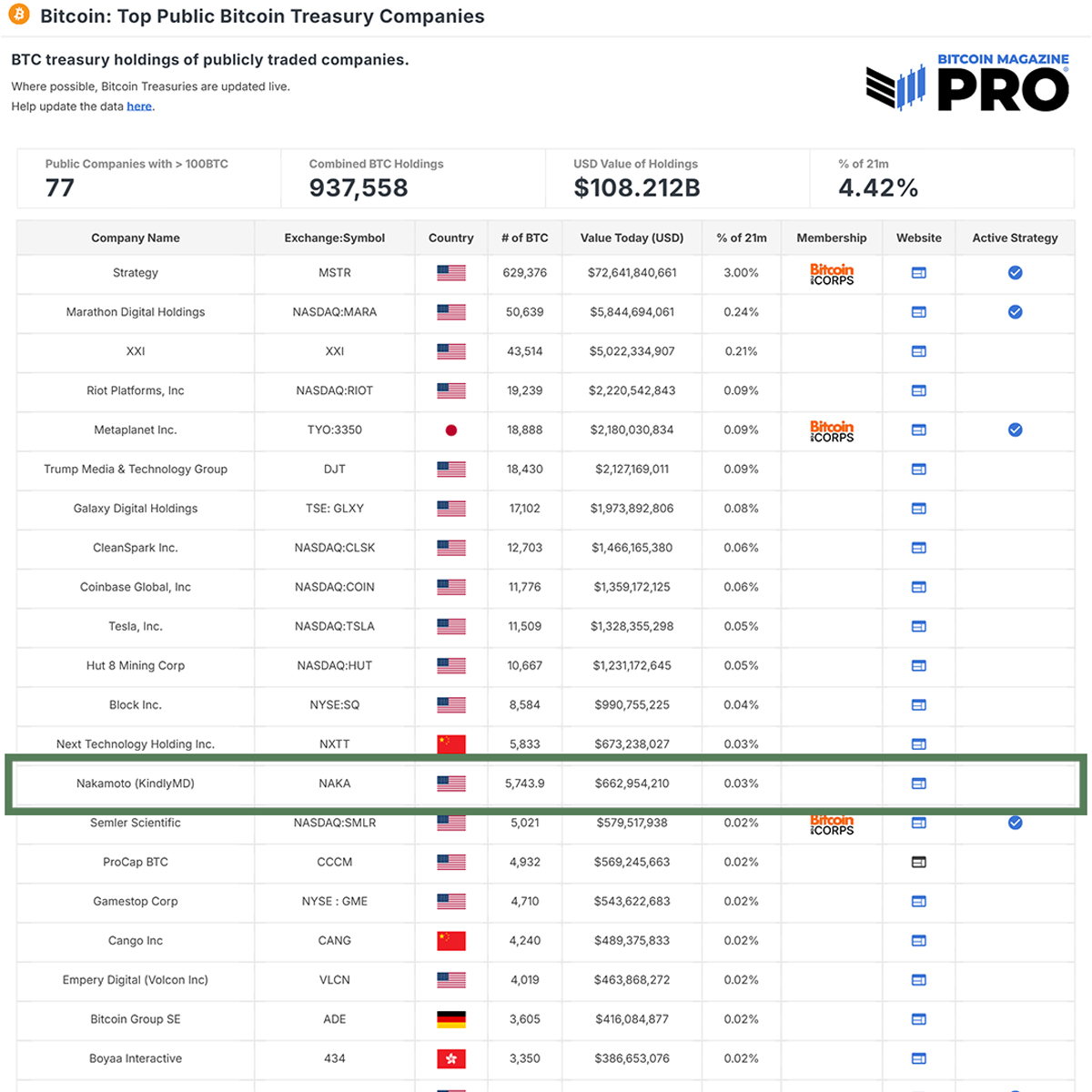This screenshot has height=1092, width=1092.
Task: Click Bitcoin Magazine PRO logo
Action: 967,82
